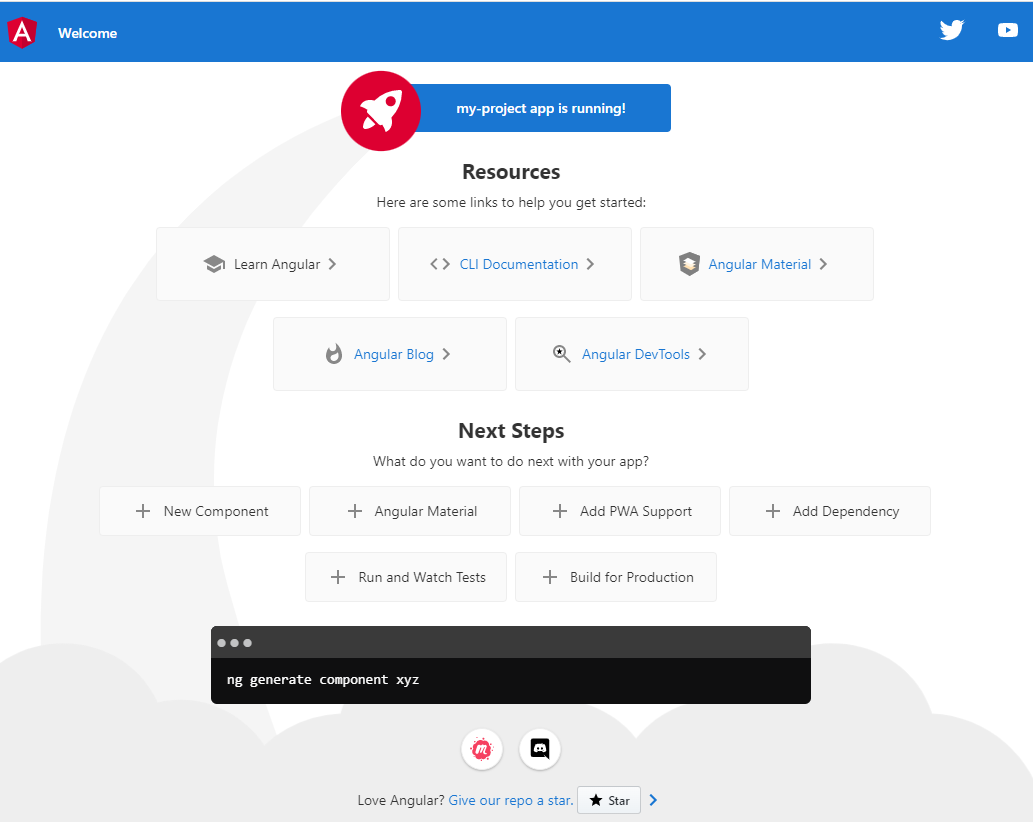This screenshot has height=822, width=1033.
Task: Select the Run and Watch Tests label
Action: point(422,577)
